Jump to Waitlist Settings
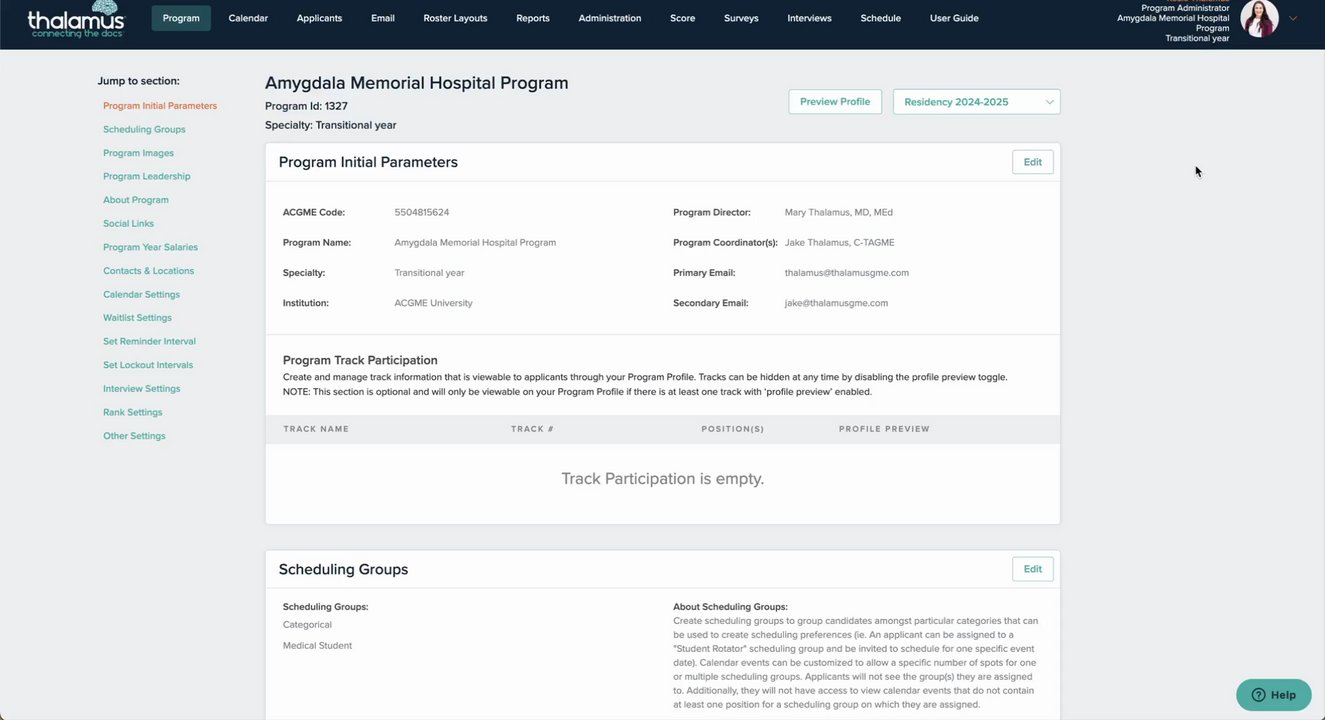 coord(137,318)
